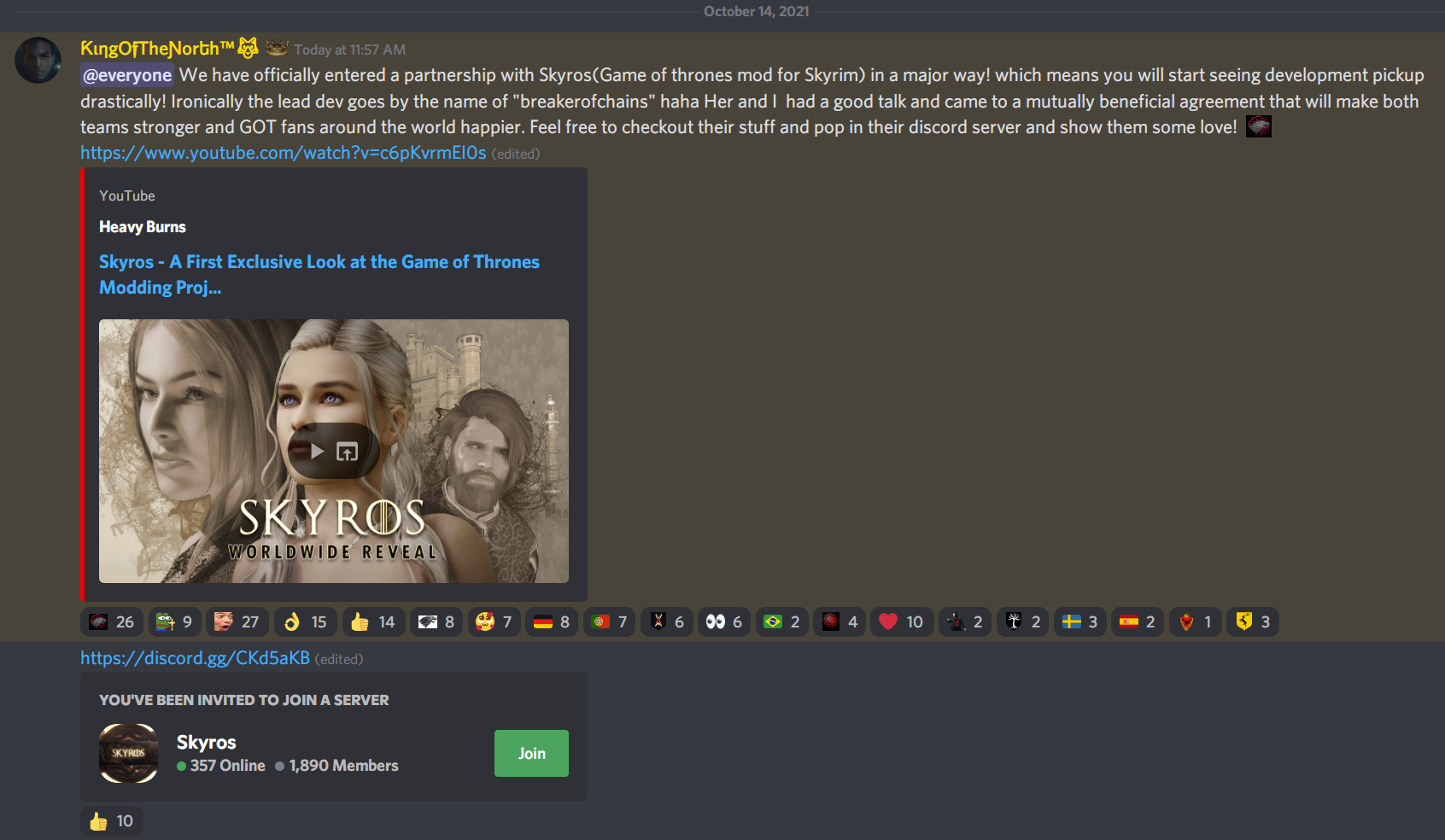
Task: Toggle the German flag reaction
Action: coord(552,621)
